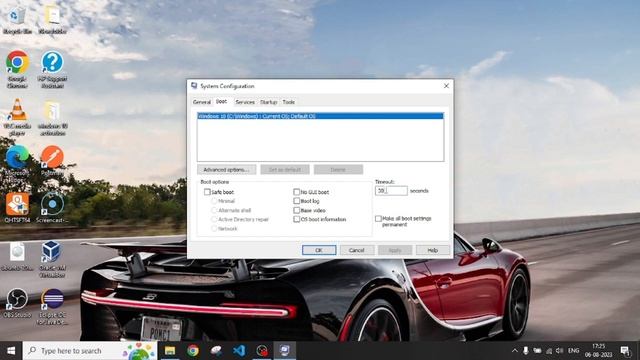640x360 pixels.
Task: Open the OBS Studio desktop shortcut
Action: tap(17, 303)
